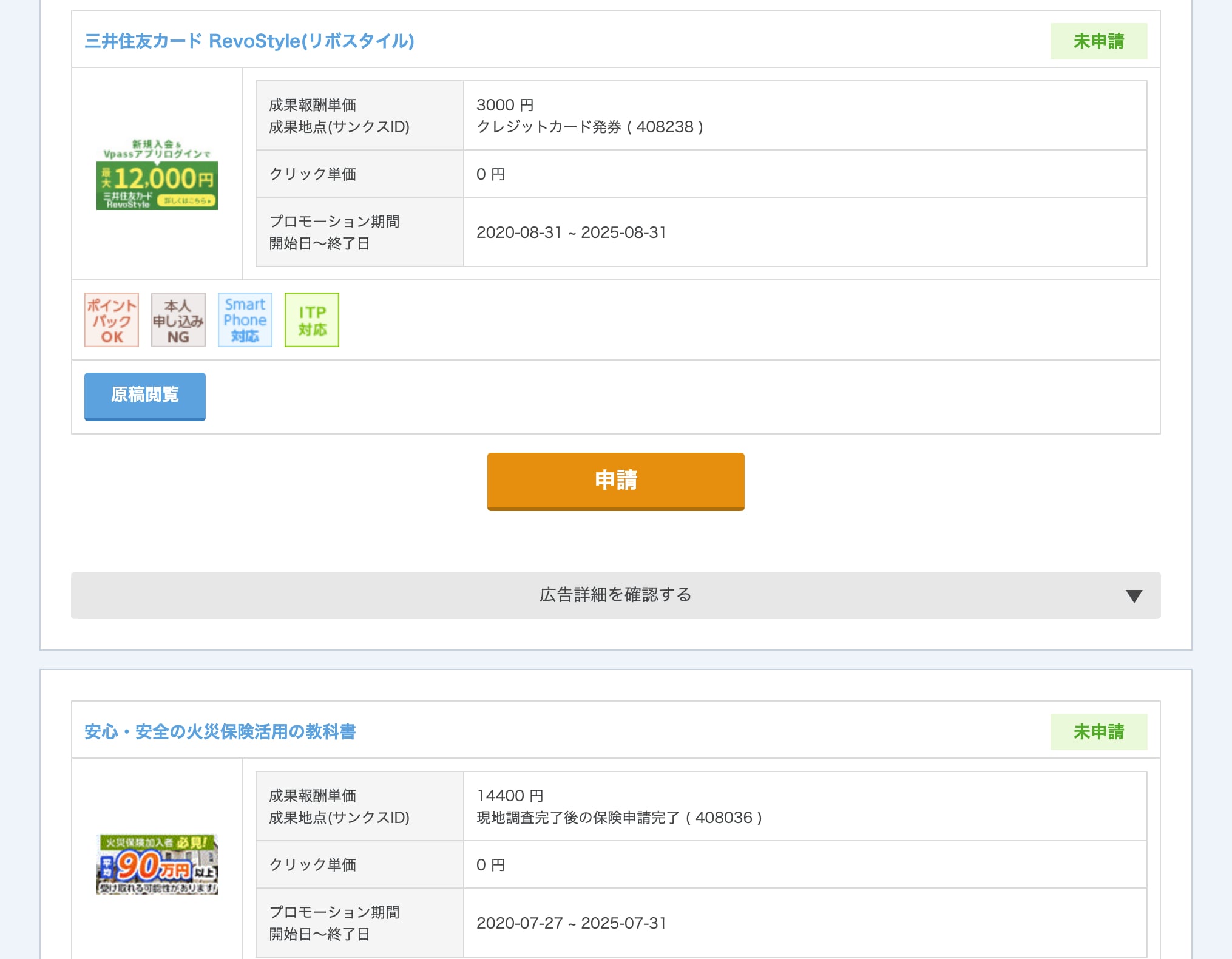The width and height of the screenshot is (1232, 959).
Task: Click the Smart Phone対応 badge icon
Action: pos(245,320)
